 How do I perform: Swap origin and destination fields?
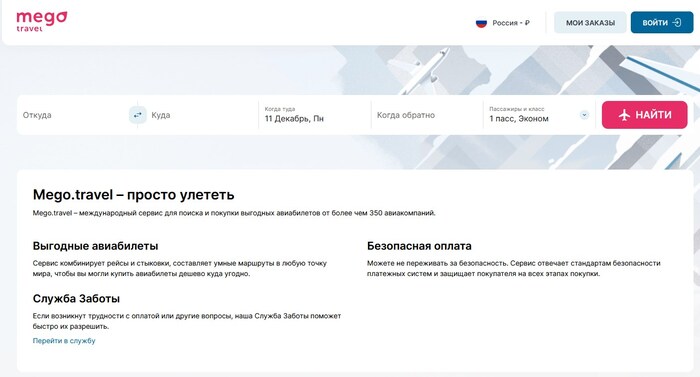(138, 115)
